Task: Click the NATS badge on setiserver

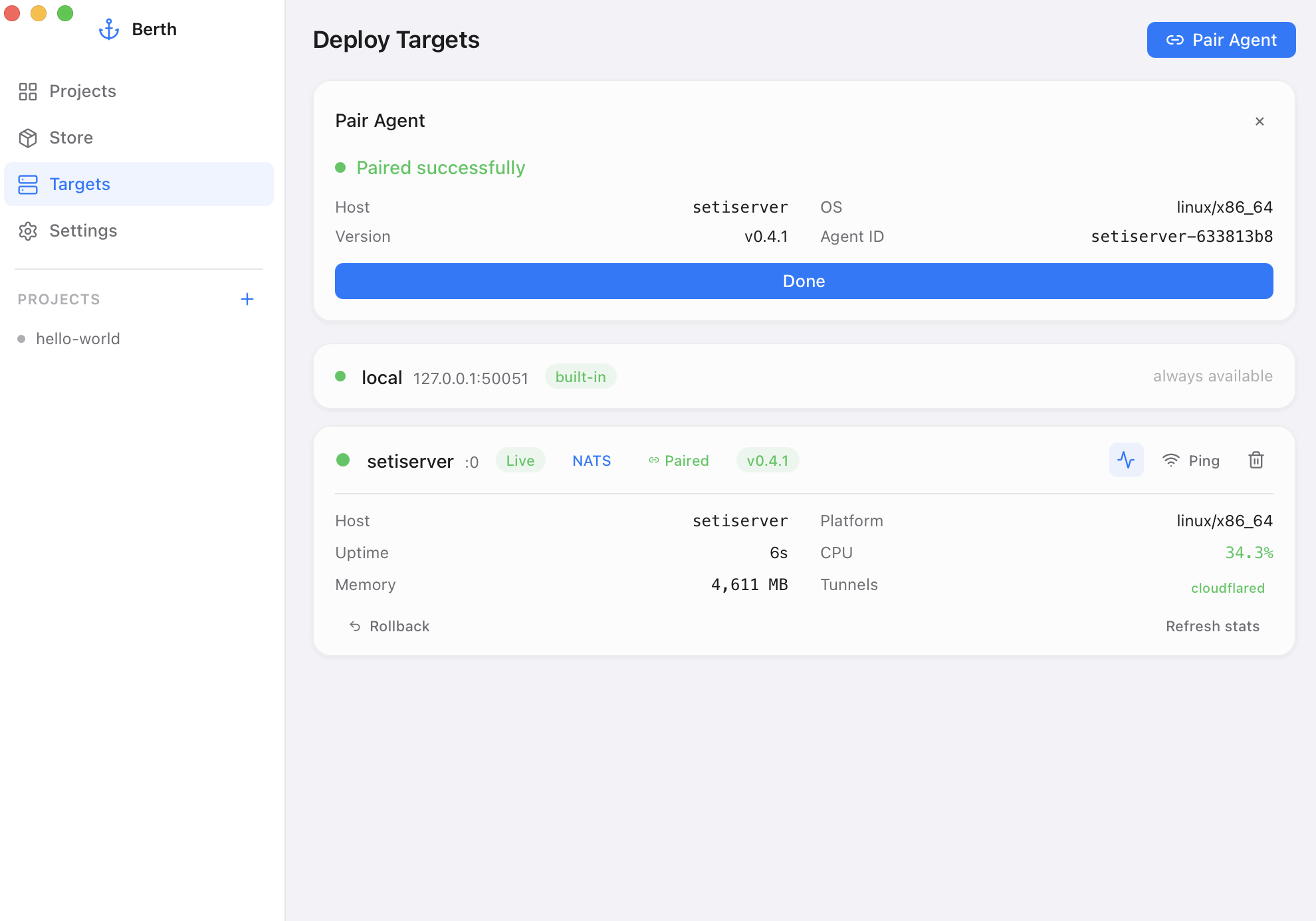Action: [592, 460]
